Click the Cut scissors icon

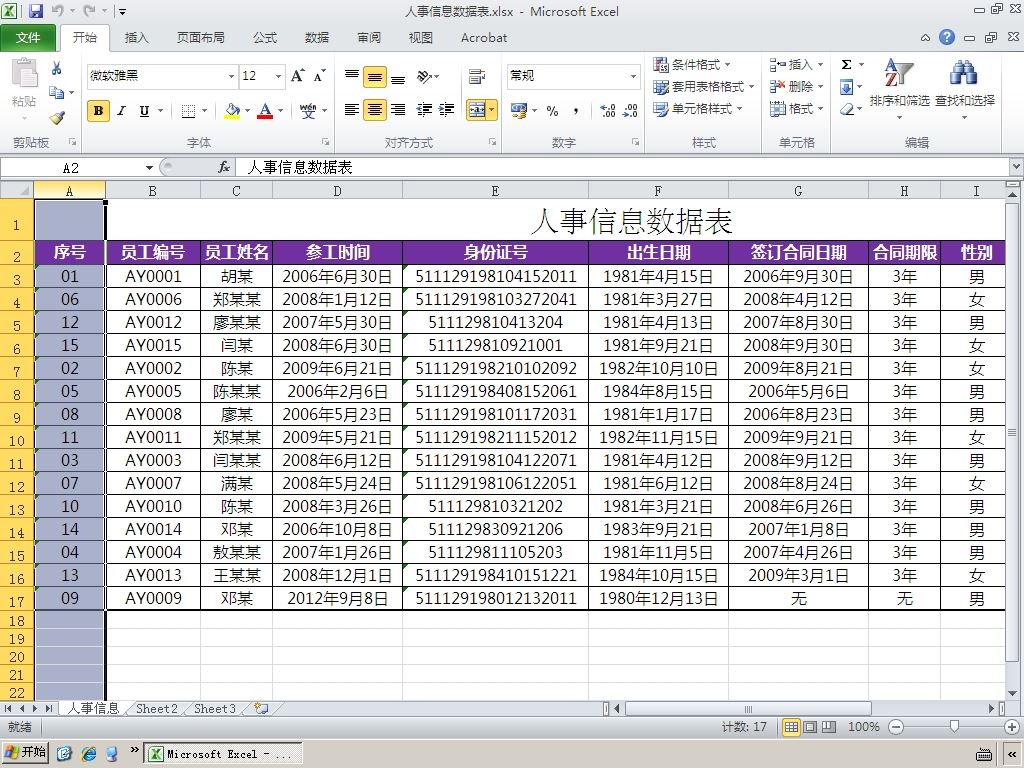(57, 68)
